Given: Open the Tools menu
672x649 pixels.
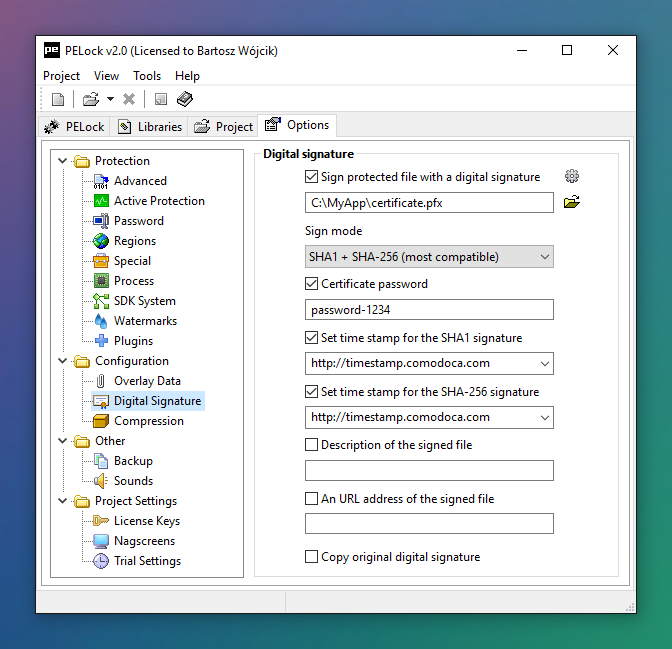Looking at the screenshot, I should click(x=147, y=76).
